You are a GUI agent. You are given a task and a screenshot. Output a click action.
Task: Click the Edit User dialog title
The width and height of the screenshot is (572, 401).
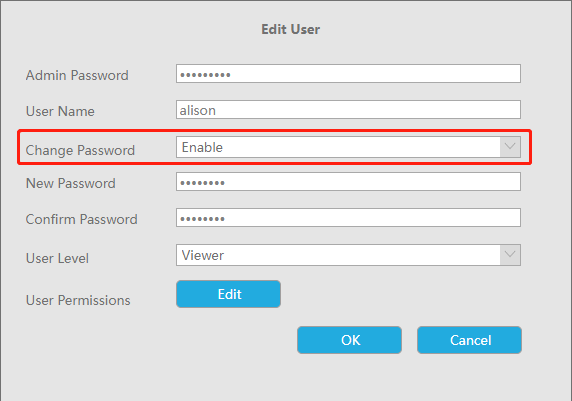291,29
